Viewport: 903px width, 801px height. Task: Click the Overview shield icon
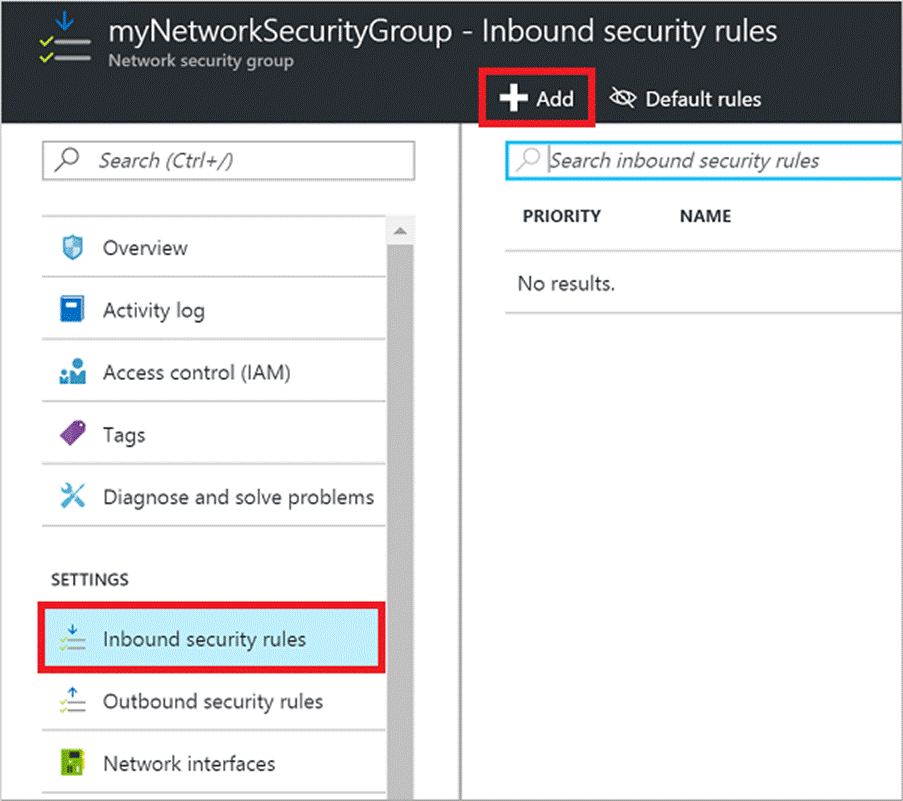[x=73, y=248]
